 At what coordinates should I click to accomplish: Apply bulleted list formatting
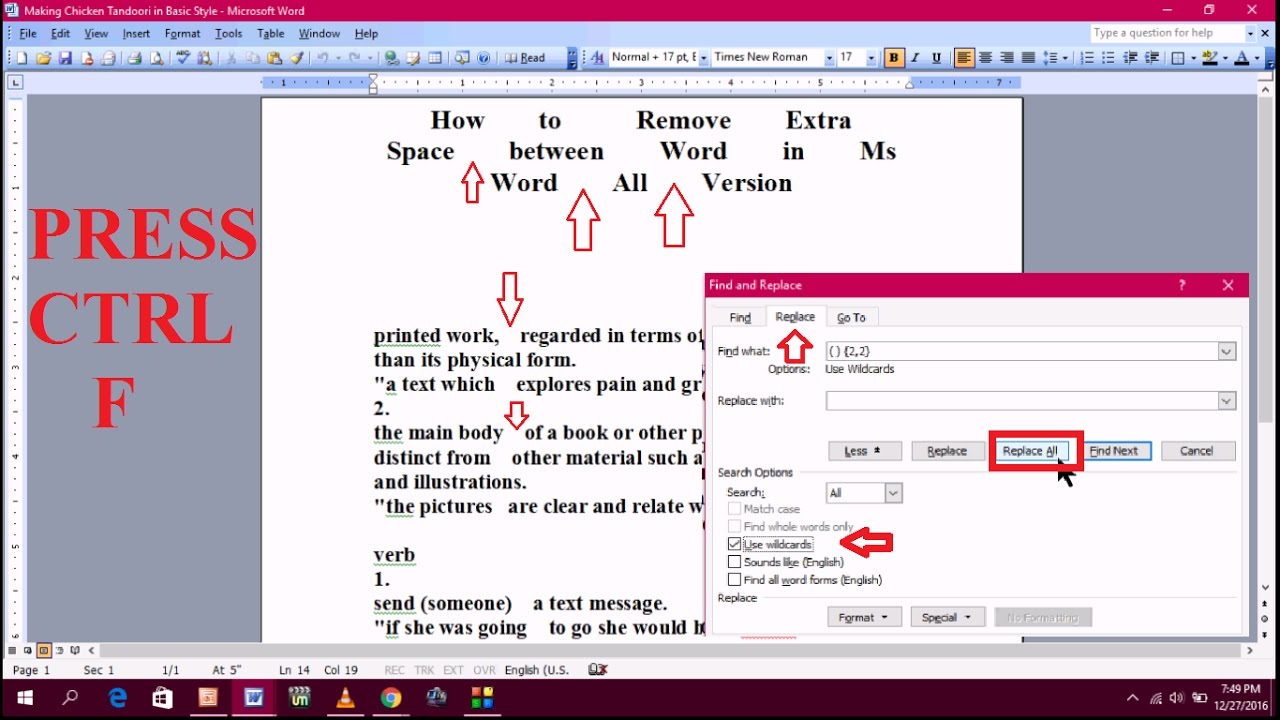tap(1108, 58)
